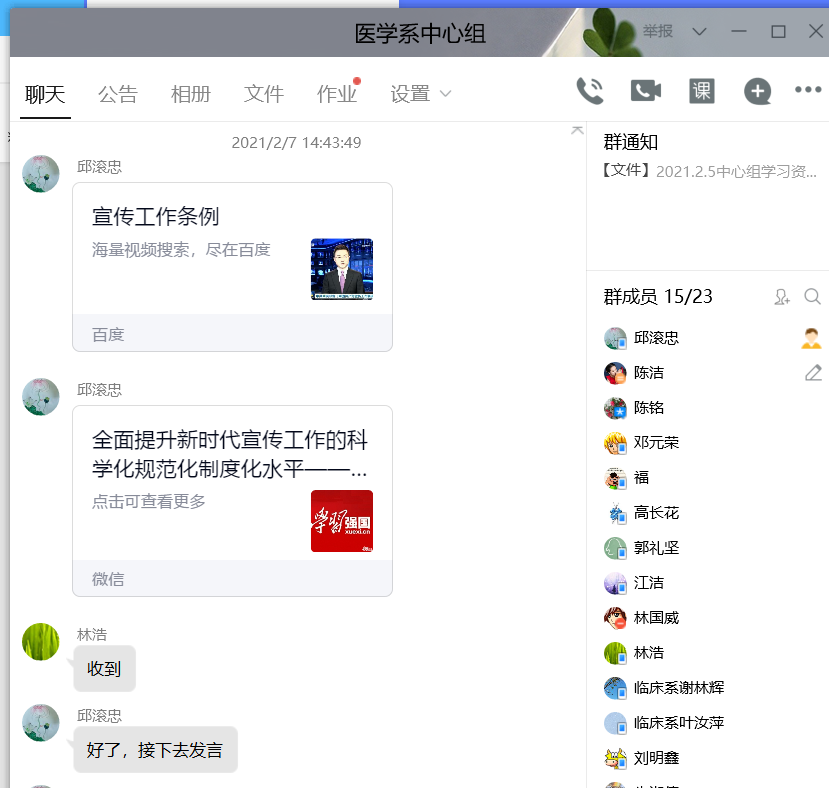Search group members with magnifier icon
Viewport: 829px width, 788px height.
pos(812,297)
